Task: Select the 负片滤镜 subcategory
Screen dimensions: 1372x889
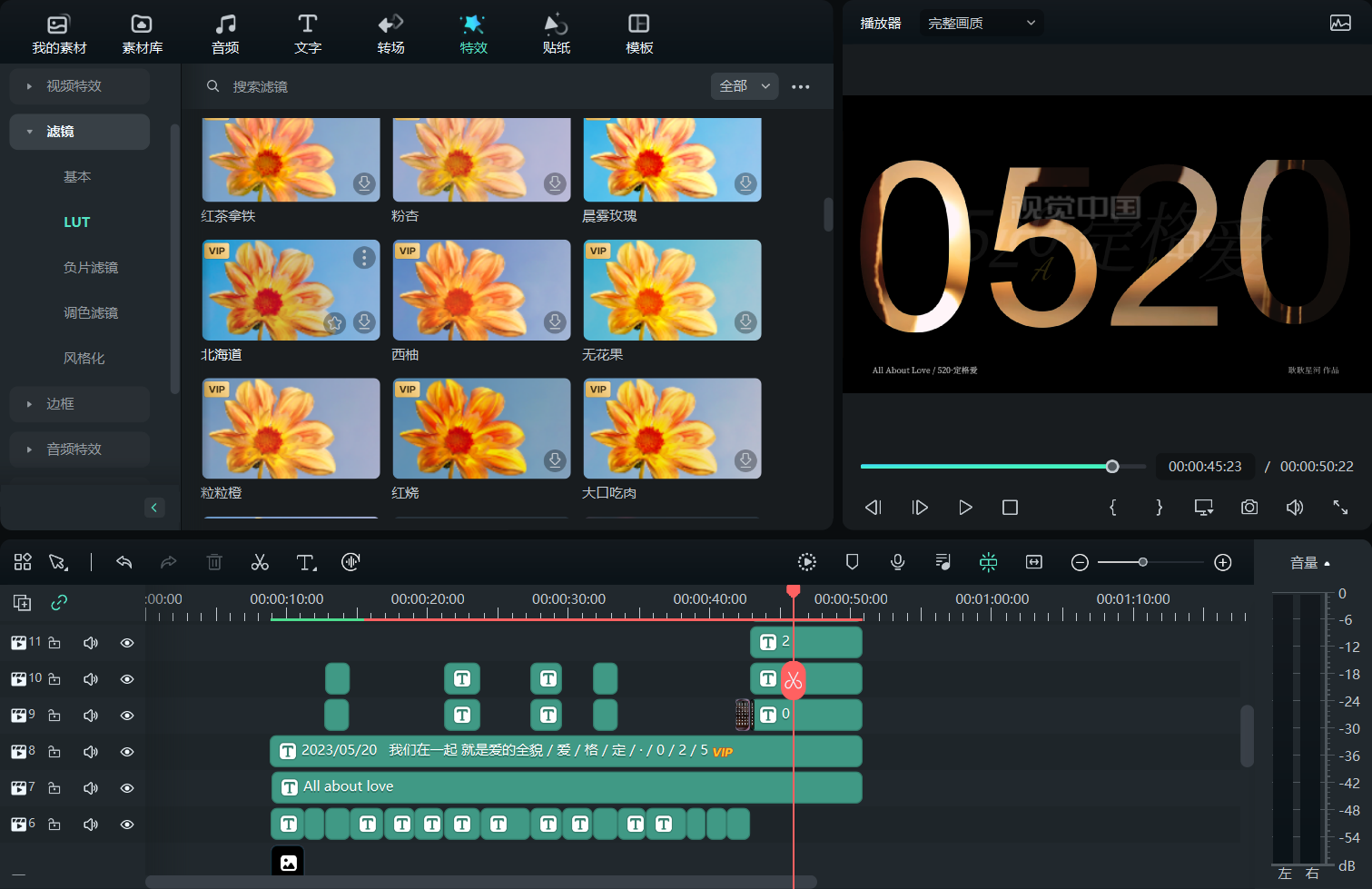Action: click(x=91, y=268)
